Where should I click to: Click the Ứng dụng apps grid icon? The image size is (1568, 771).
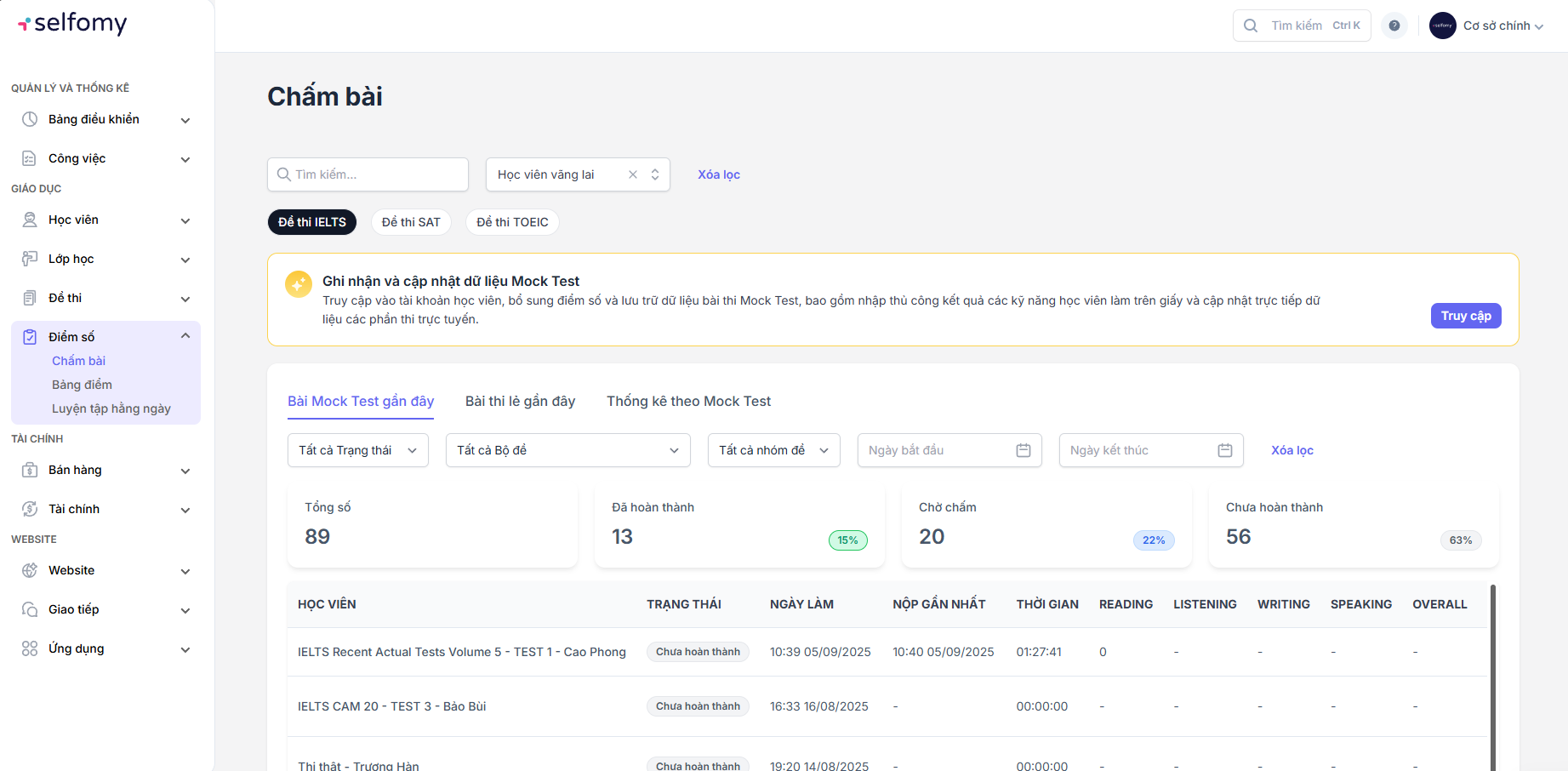point(30,648)
